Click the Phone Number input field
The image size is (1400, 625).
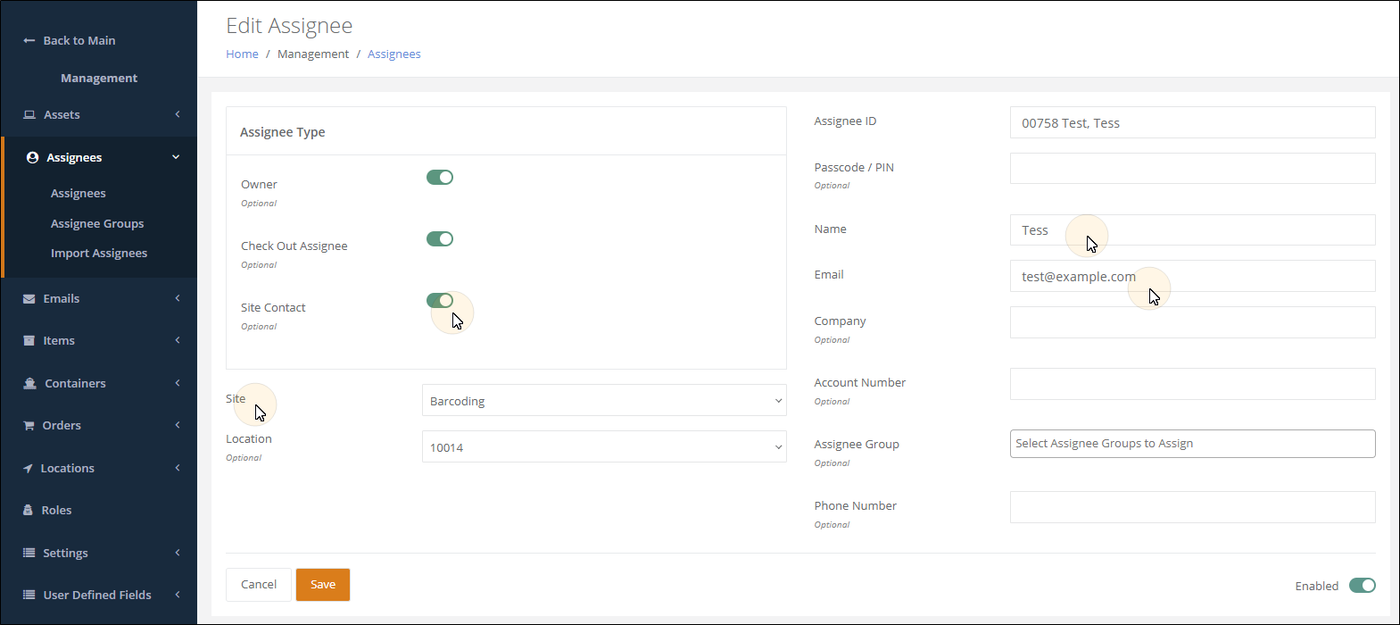click(x=1193, y=507)
